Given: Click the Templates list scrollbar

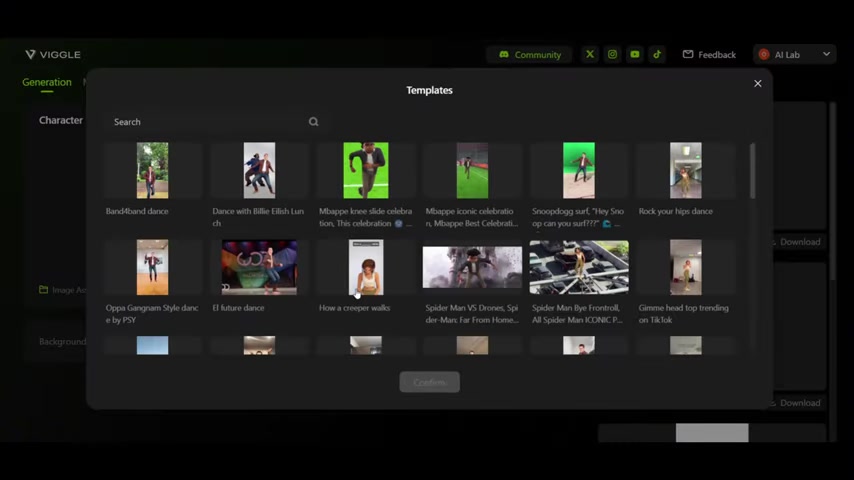Looking at the screenshot, I should pyautogui.click(x=752, y=171).
